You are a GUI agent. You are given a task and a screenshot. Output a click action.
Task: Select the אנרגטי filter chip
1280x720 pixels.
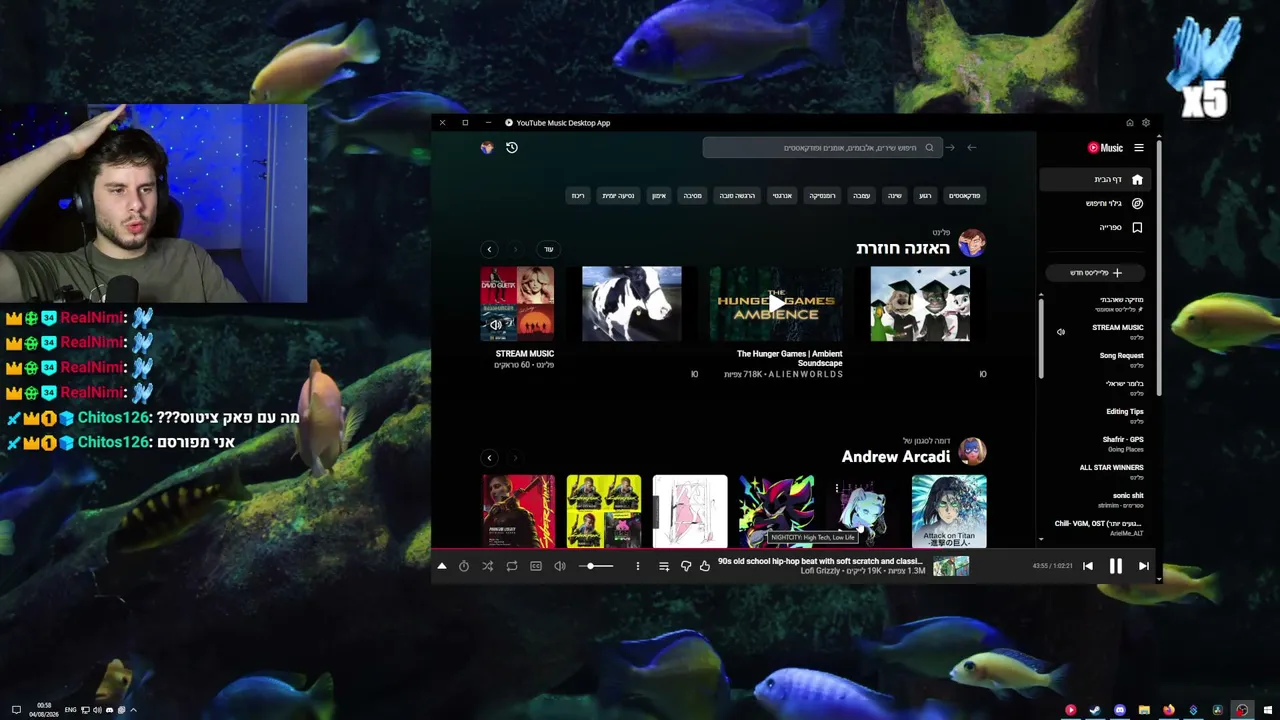[x=782, y=196]
